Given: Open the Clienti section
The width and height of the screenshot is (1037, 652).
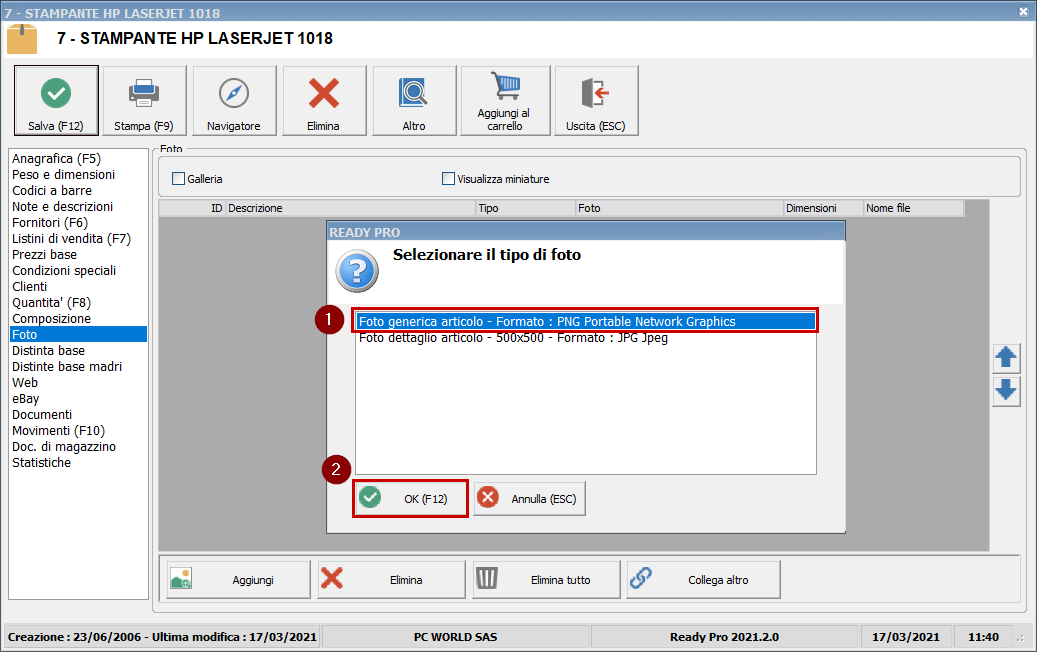Looking at the screenshot, I should click(30, 286).
